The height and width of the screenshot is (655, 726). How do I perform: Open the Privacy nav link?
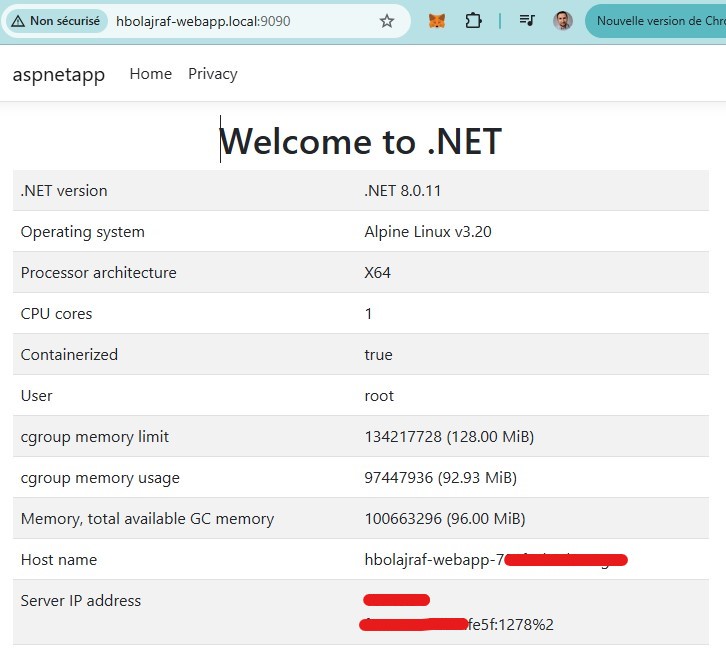213,74
